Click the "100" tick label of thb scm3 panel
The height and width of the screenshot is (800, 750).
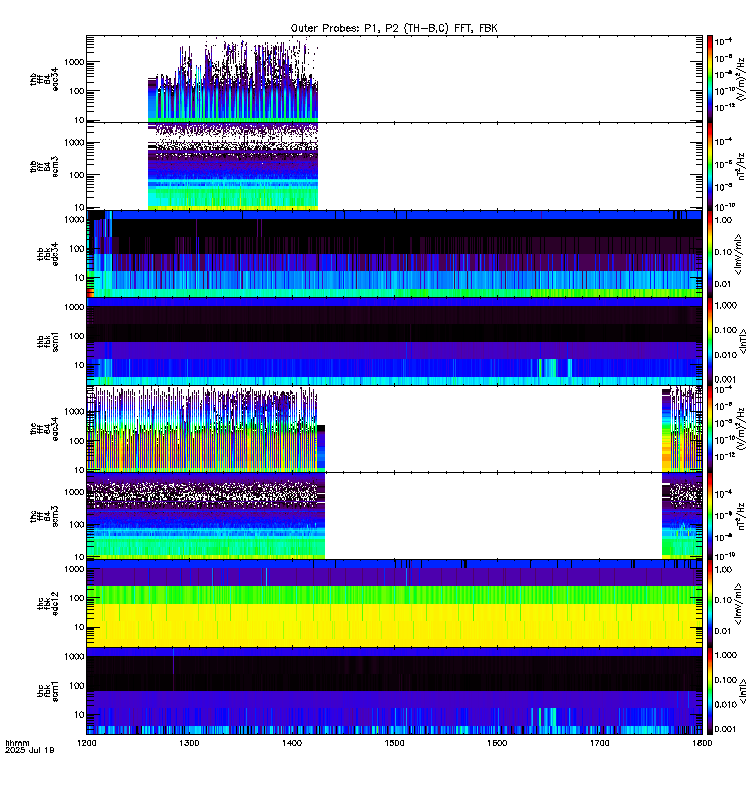pos(77,174)
